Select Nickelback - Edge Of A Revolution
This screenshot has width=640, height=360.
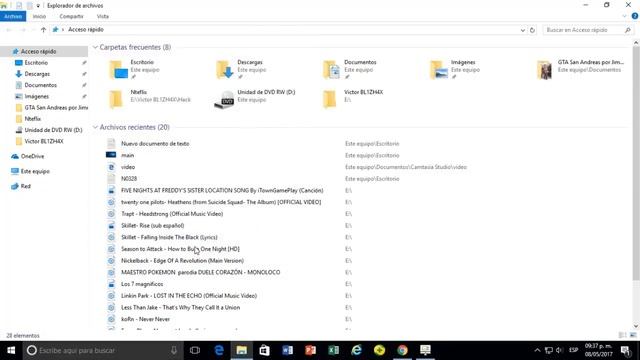click(182, 261)
